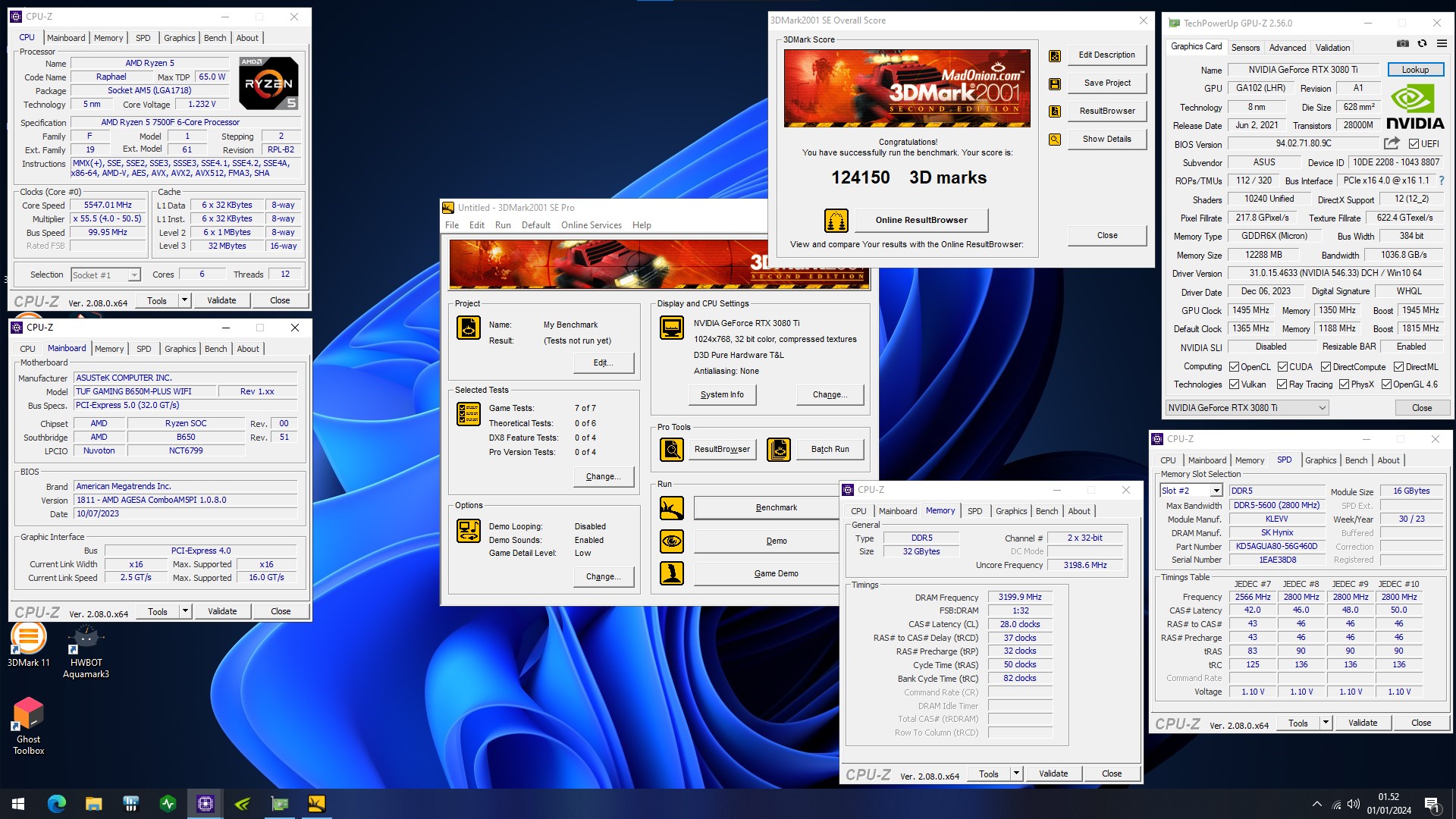Toggle the PhysX checkbox
The width and height of the screenshot is (1456, 819).
(1344, 384)
